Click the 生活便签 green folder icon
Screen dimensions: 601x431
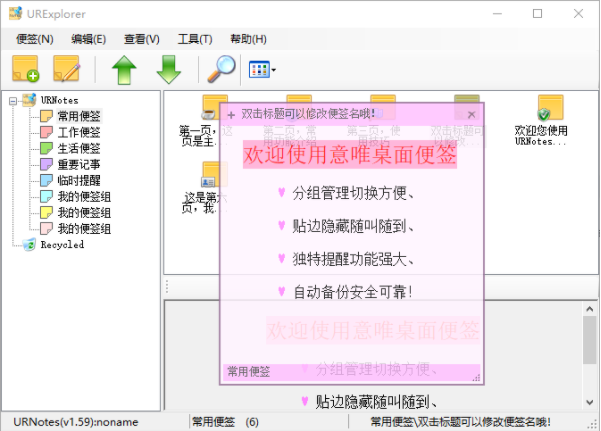tap(46, 148)
